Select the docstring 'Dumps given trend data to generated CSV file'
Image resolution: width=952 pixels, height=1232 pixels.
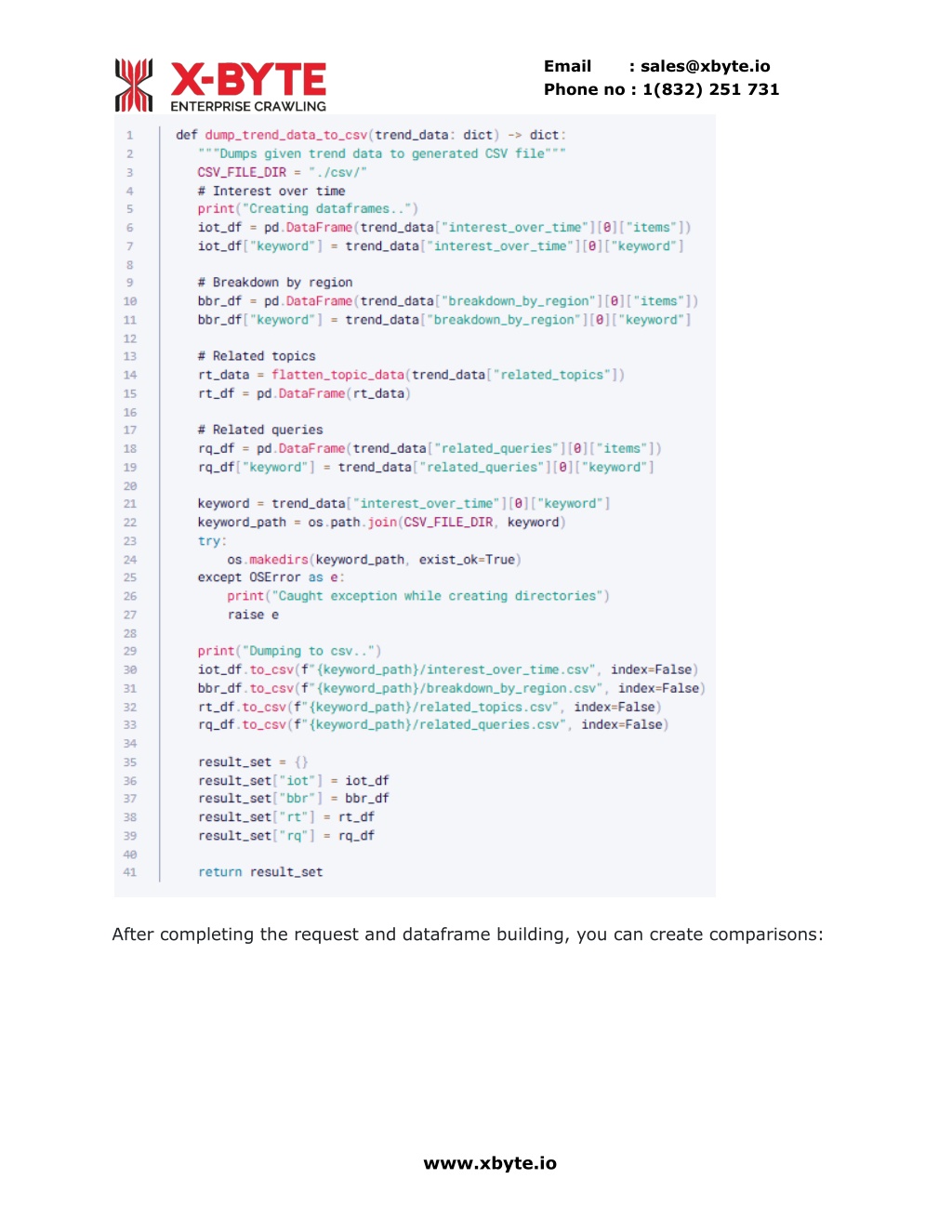381,153
